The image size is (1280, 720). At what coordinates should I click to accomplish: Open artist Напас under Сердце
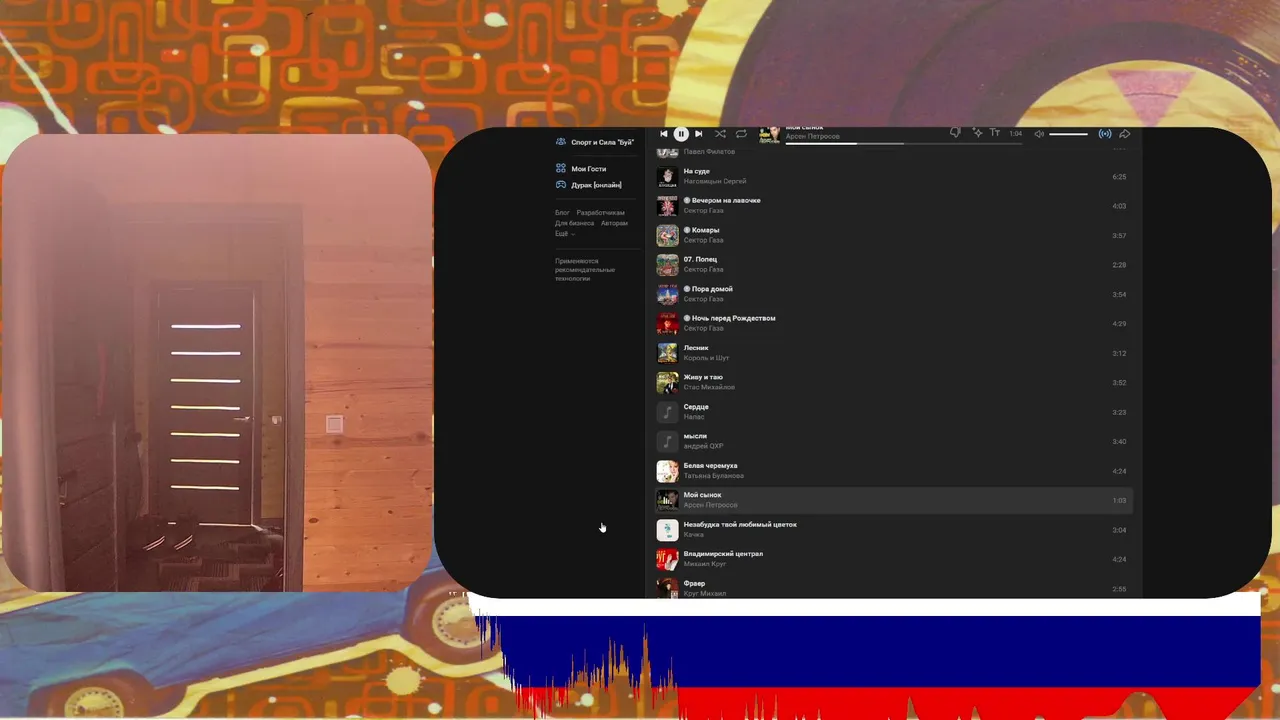(x=695, y=417)
